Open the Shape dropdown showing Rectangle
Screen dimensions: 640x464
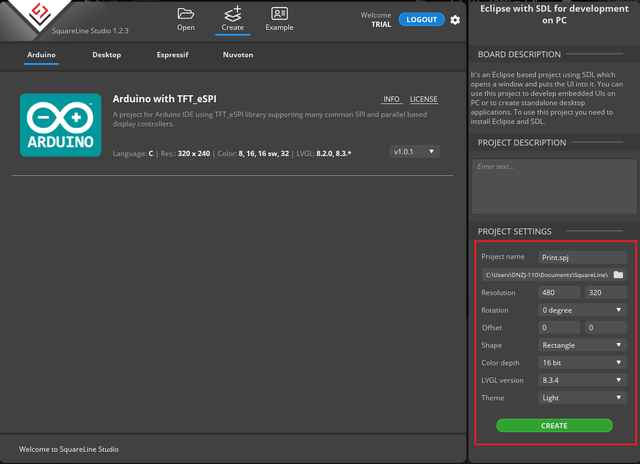point(582,345)
